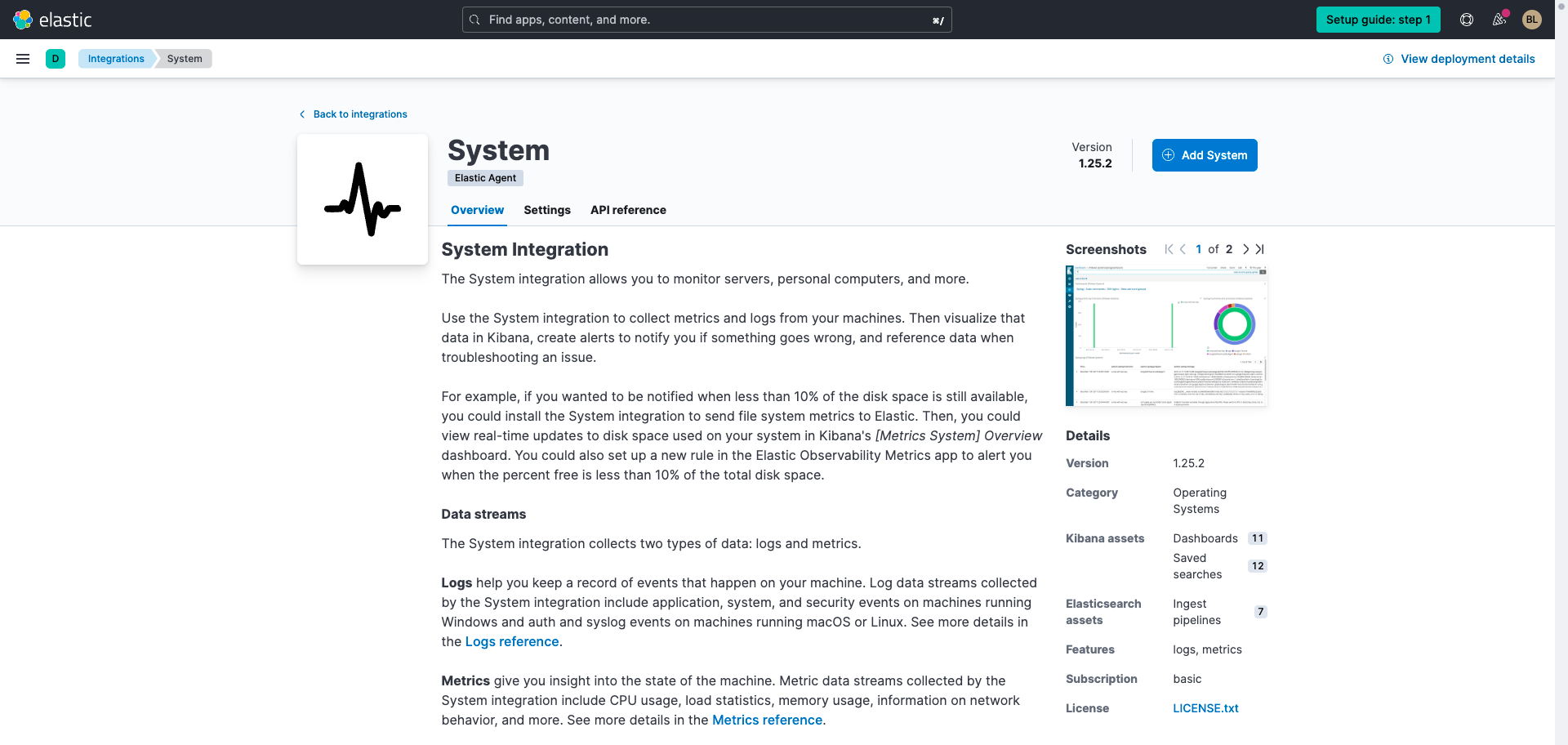Viewport: 1568px width, 745px height.
Task: Open the newsfeed notifications icon
Action: tap(1499, 20)
